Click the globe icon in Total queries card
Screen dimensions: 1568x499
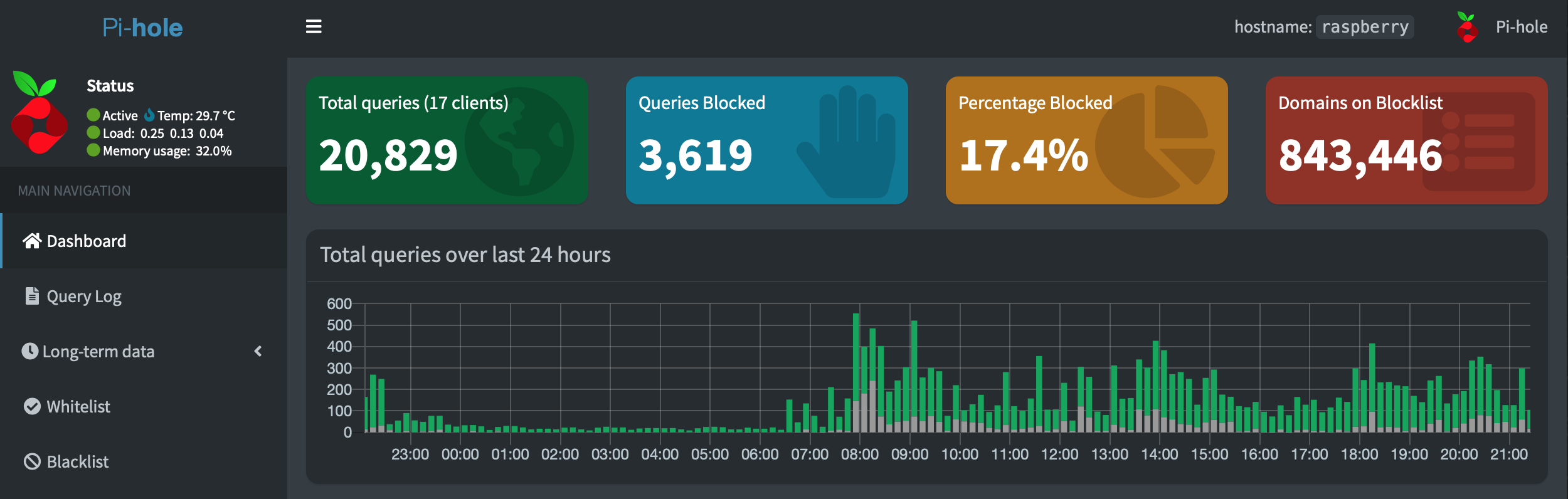519,142
